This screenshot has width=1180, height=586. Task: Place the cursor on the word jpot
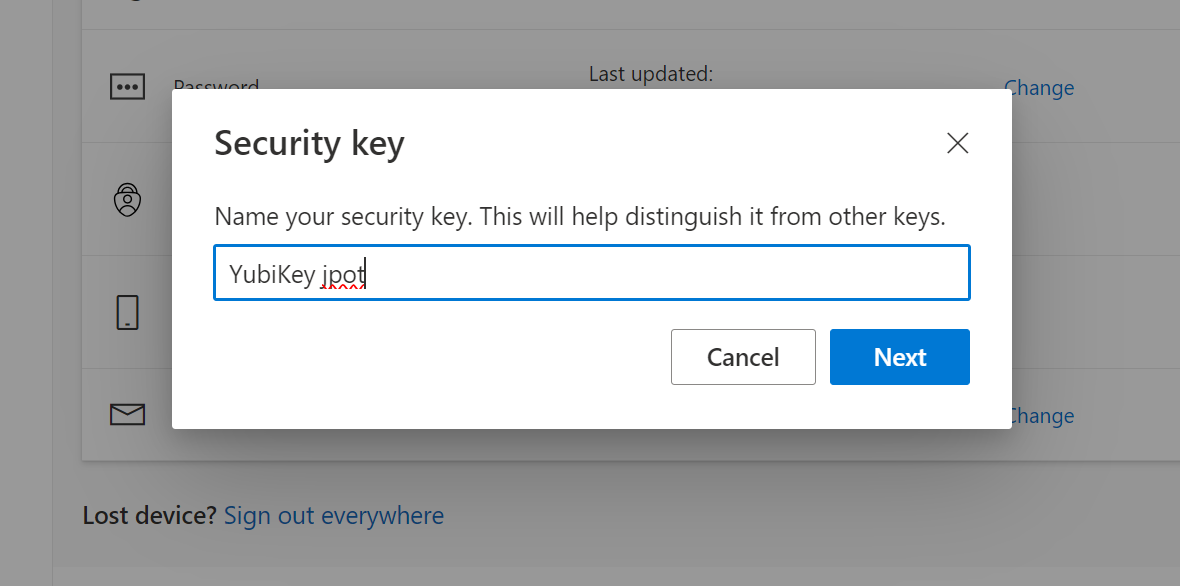[x=345, y=273]
